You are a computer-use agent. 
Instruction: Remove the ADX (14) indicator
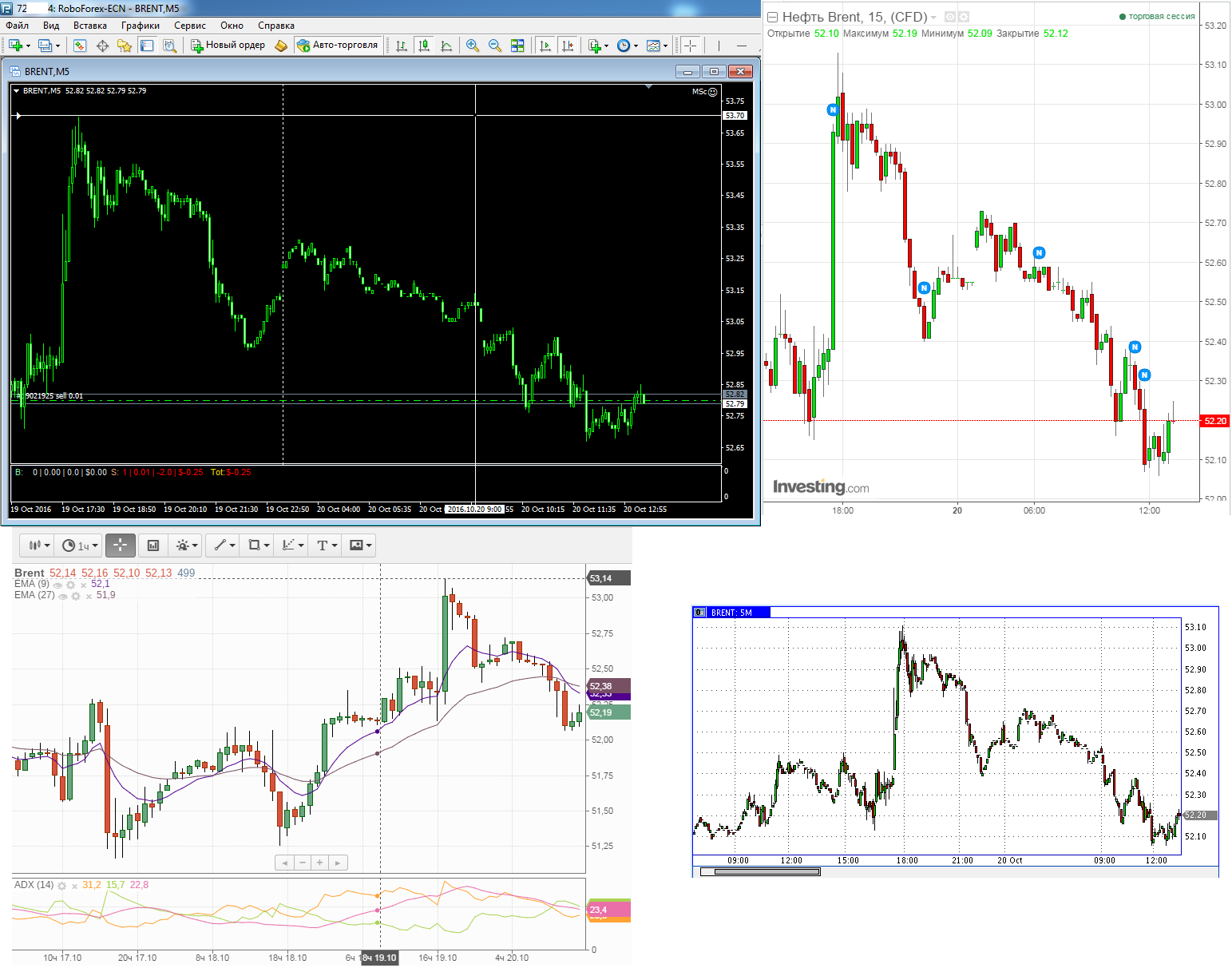(x=74, y=886)
